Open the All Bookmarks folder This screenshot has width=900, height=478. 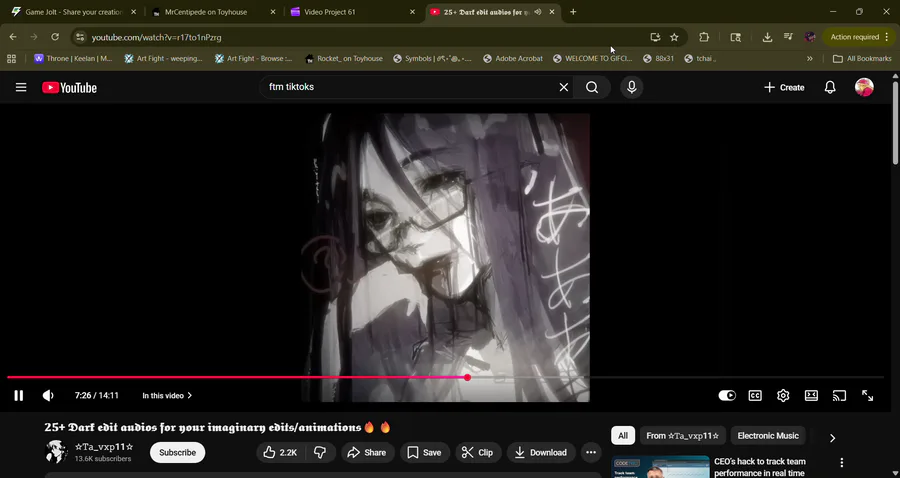click(862, 59)
